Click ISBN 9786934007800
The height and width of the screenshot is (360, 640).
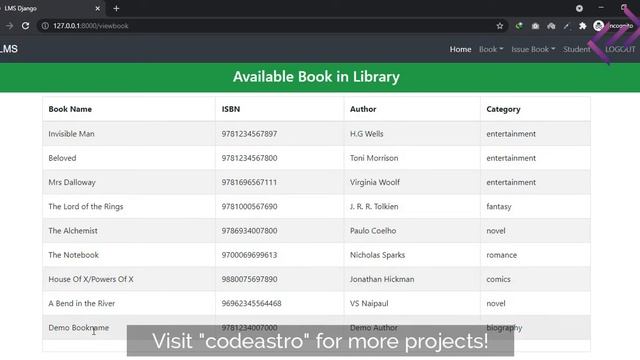pos(249,231)
